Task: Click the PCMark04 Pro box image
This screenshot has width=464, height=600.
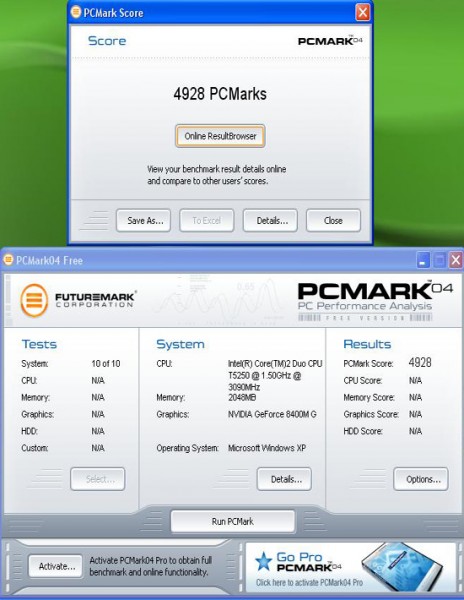Action: point(402,567)
